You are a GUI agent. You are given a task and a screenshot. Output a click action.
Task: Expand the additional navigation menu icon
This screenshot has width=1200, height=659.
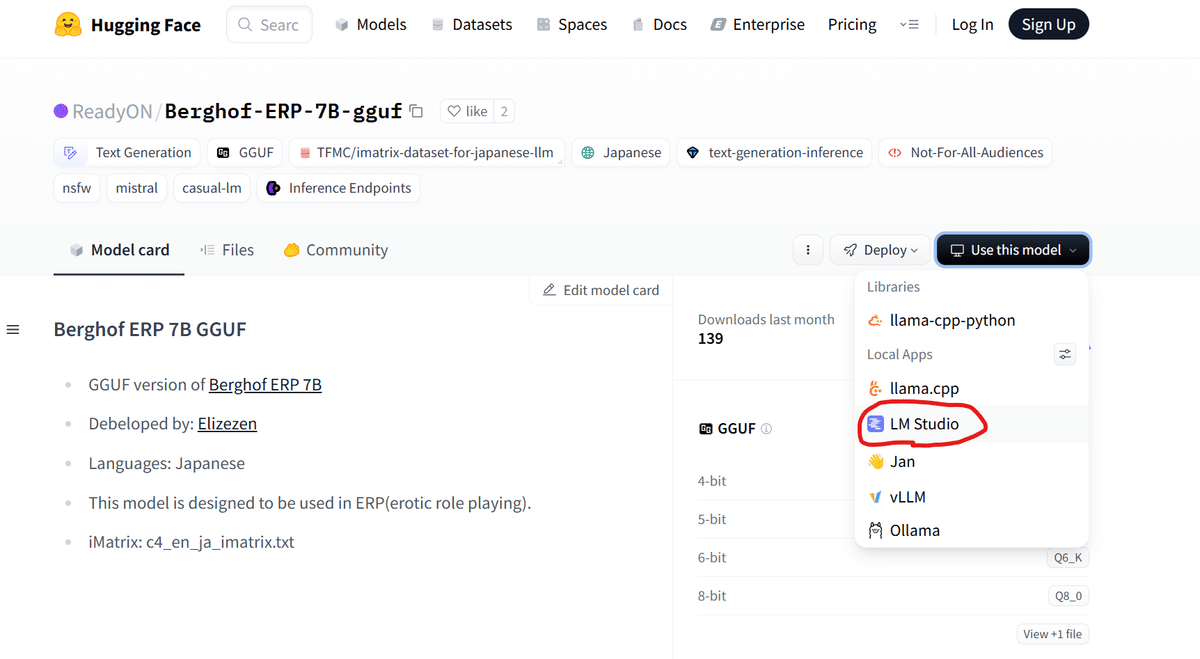click(909, 25)
